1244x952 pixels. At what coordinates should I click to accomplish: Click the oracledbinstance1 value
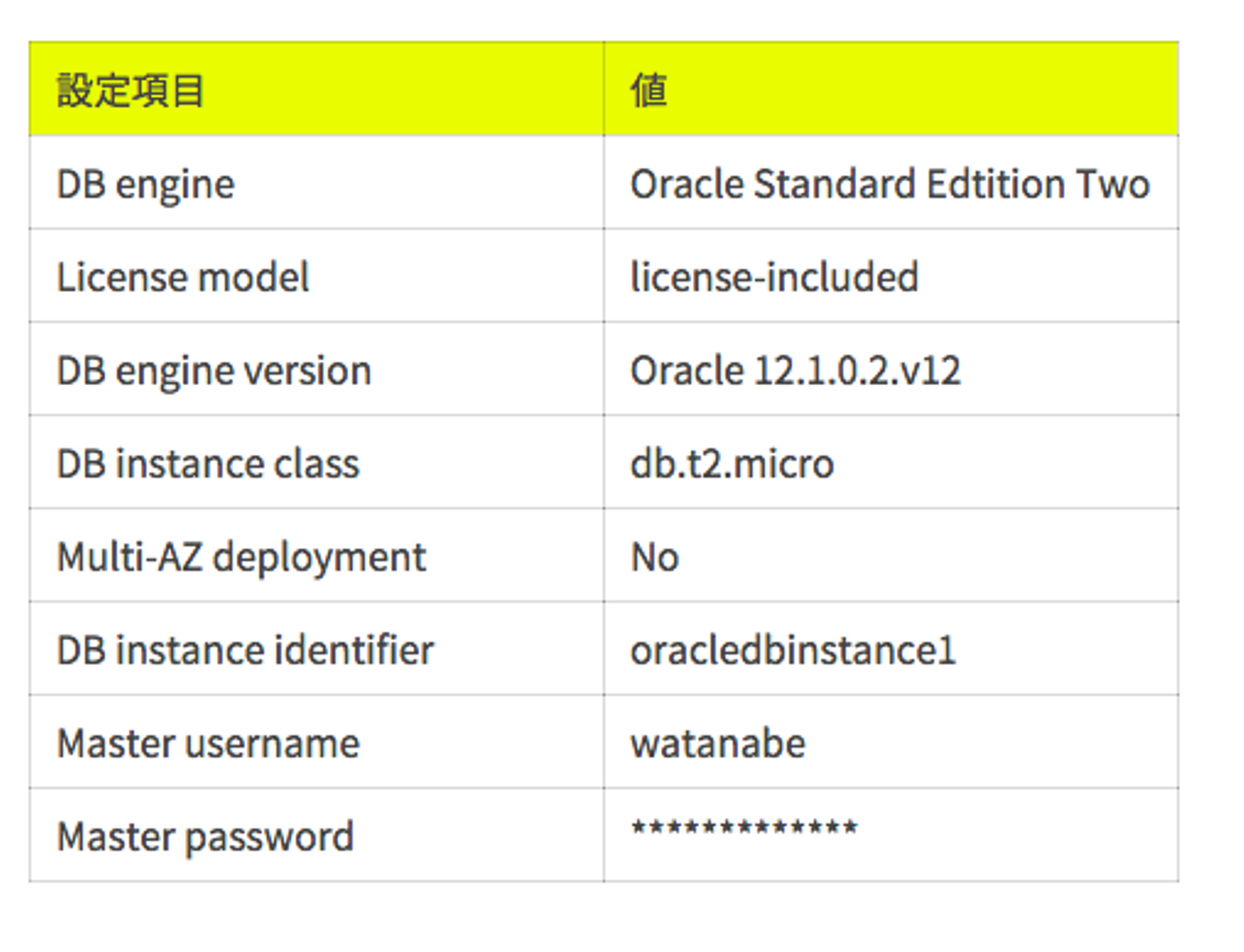point(792,651)
